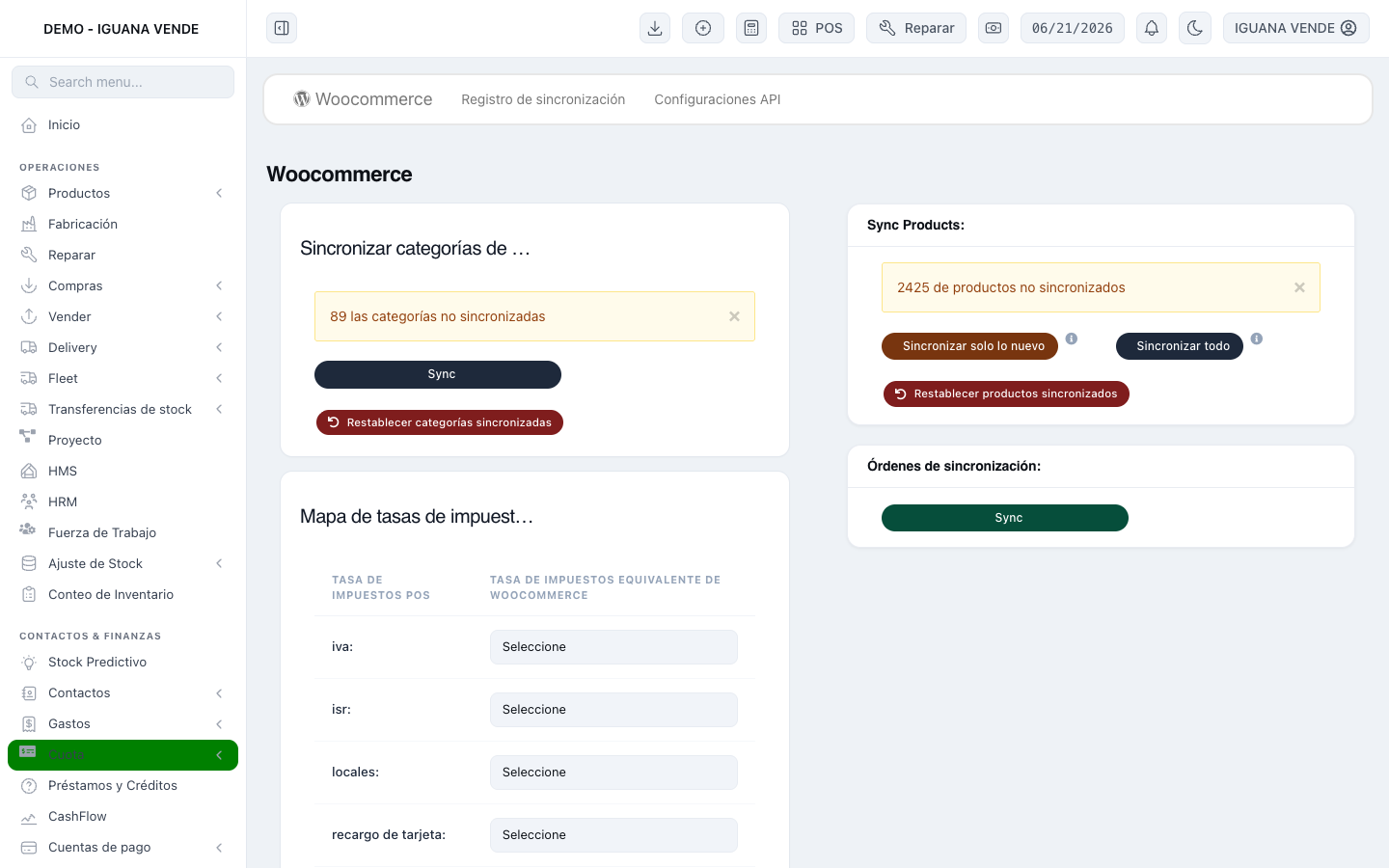Toggle dark mode moon icon
The image size is (1389, 868).
coord(1195,28)
